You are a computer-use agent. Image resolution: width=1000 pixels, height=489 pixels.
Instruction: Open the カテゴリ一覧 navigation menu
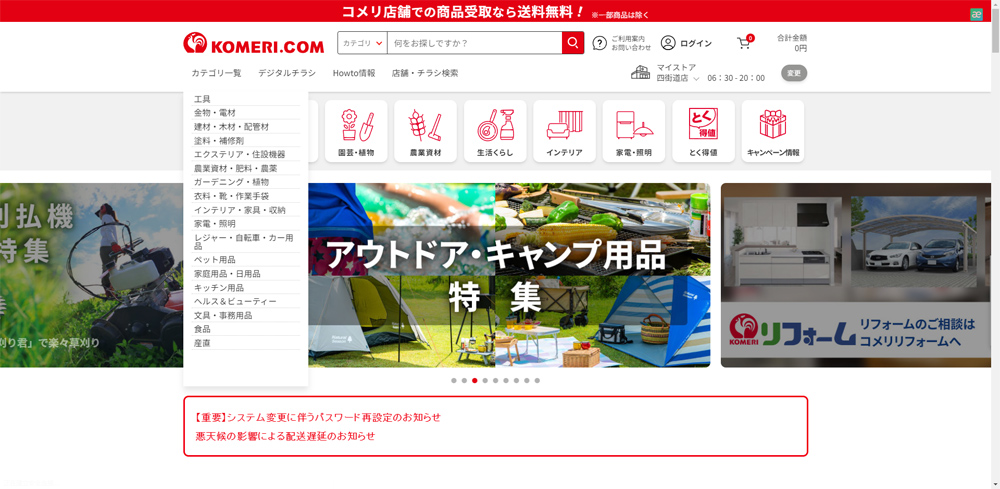click(216, 73)
